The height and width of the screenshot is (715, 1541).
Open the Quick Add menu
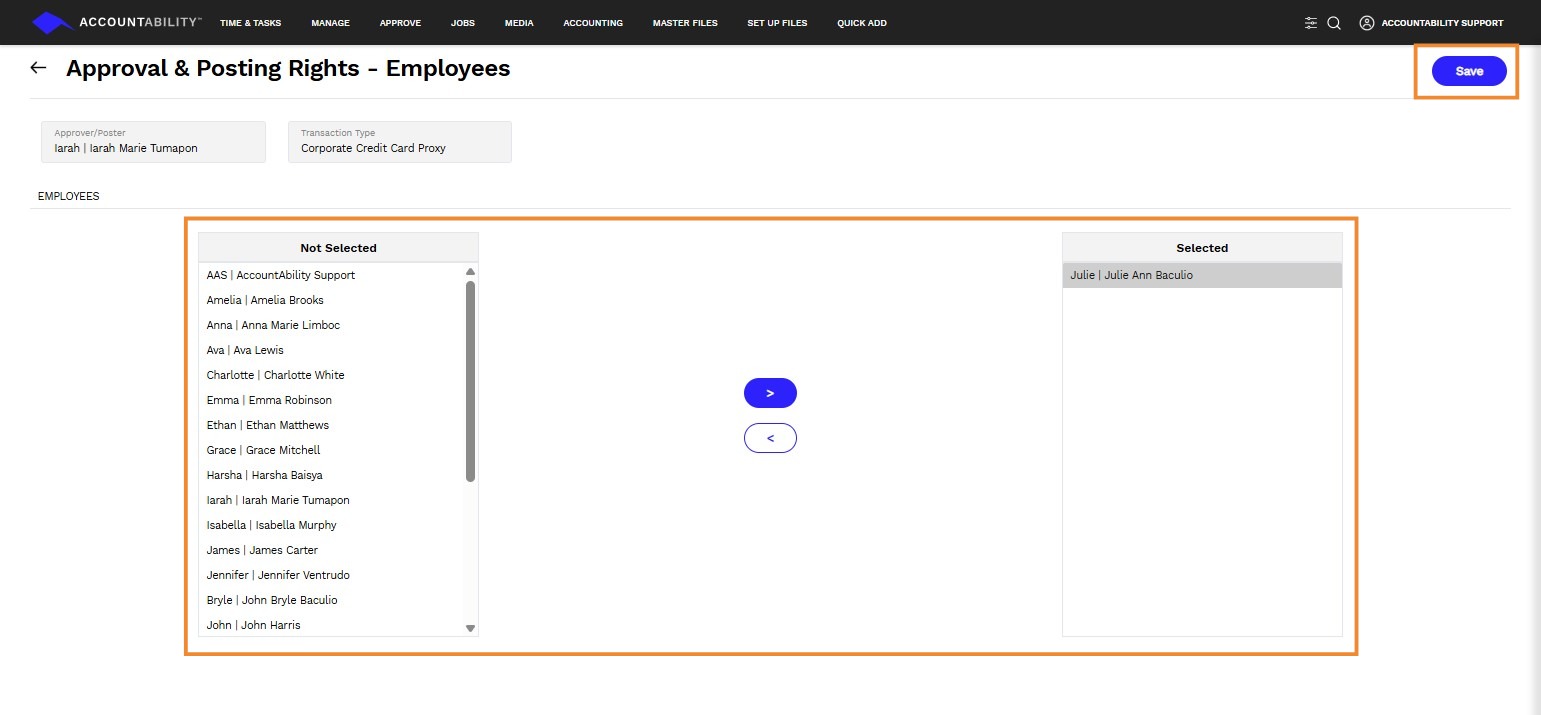click(x=862, y=23)
